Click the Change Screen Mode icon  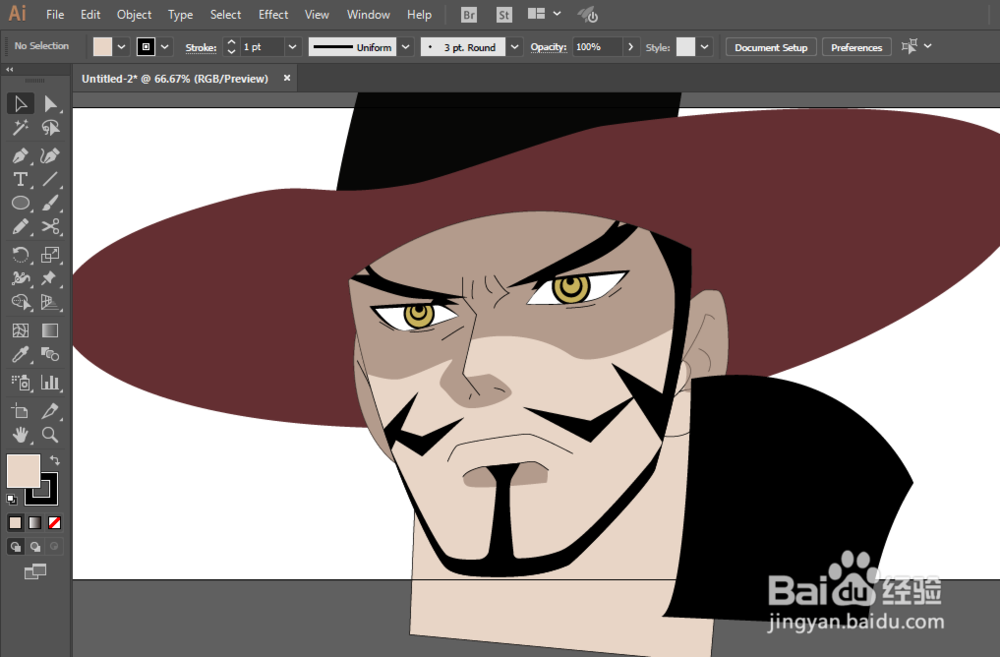click(35, 572)
